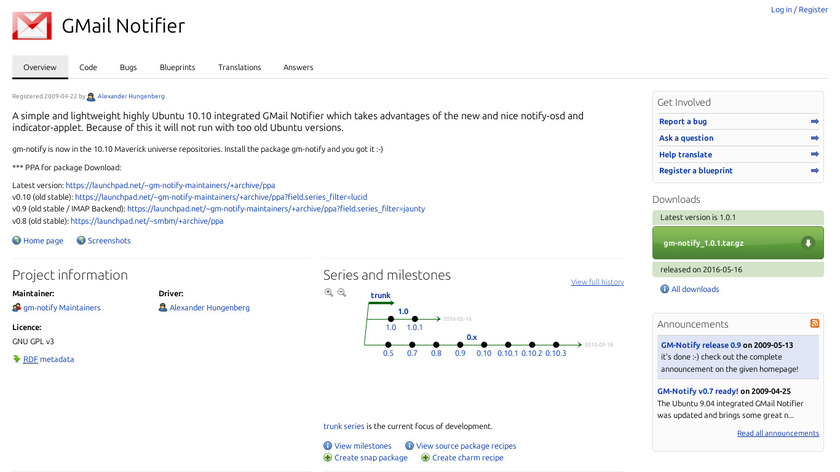Image resolution: width=840 pixels, height=472 pixels.
Task: Open the latest version PPA archive link
Action: [x=170, y=185]
